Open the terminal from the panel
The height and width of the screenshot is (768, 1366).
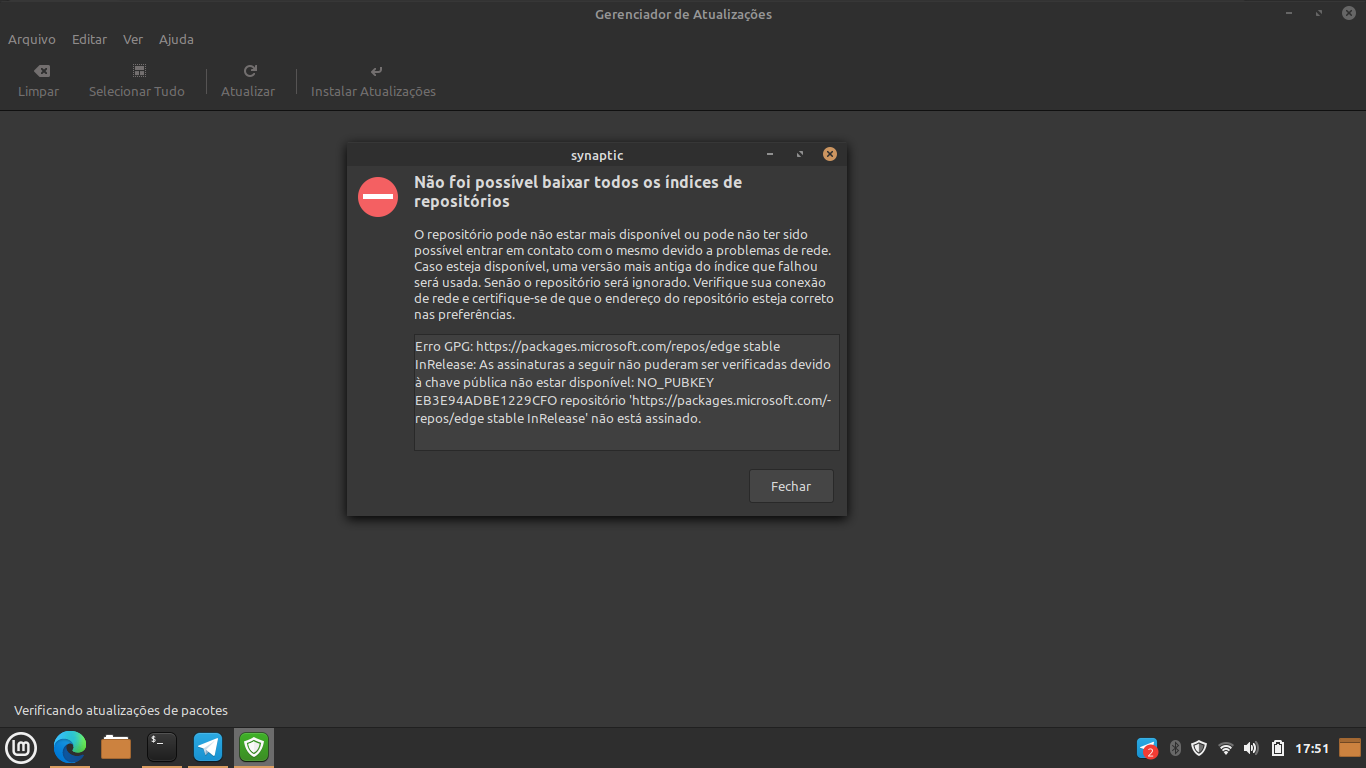pos(162,747)
